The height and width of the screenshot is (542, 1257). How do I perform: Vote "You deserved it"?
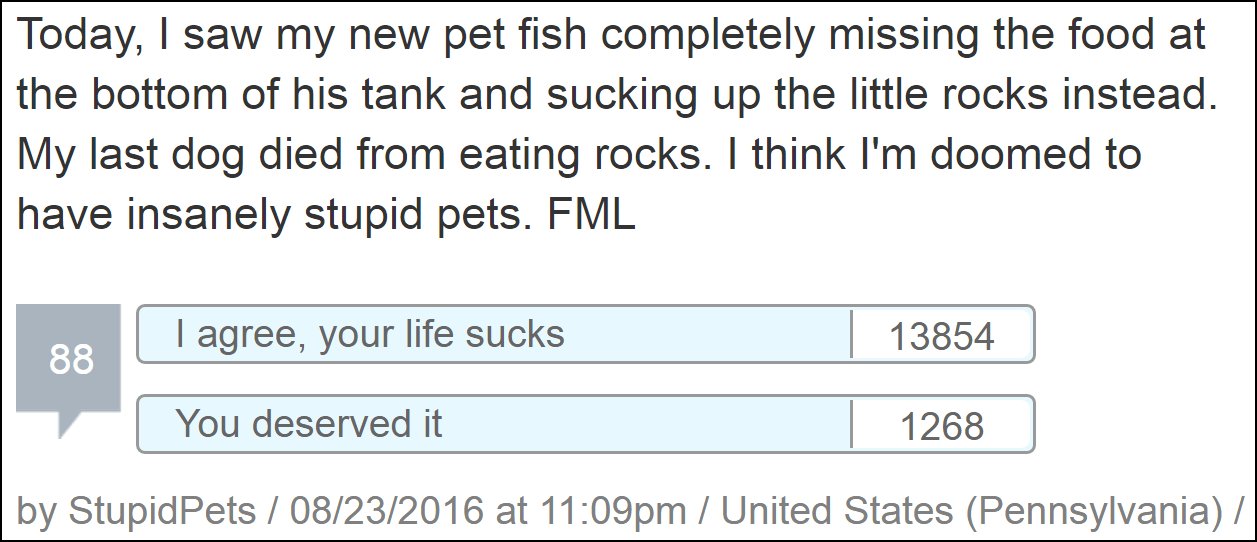point(585,425)
